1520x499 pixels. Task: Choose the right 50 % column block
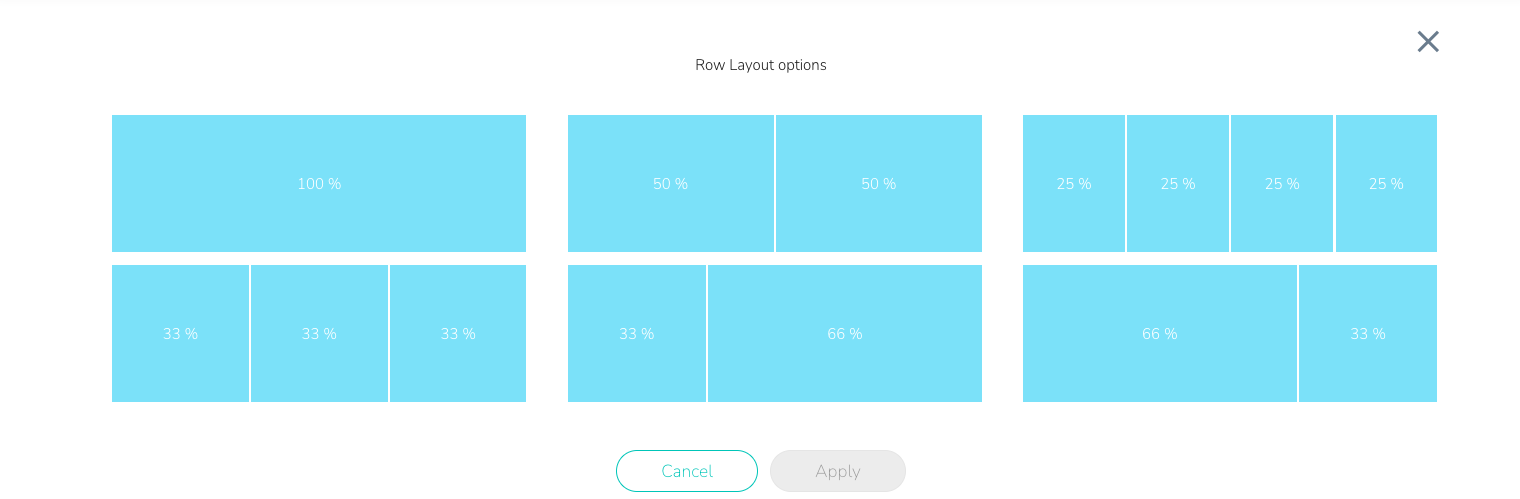click(878, 183)
